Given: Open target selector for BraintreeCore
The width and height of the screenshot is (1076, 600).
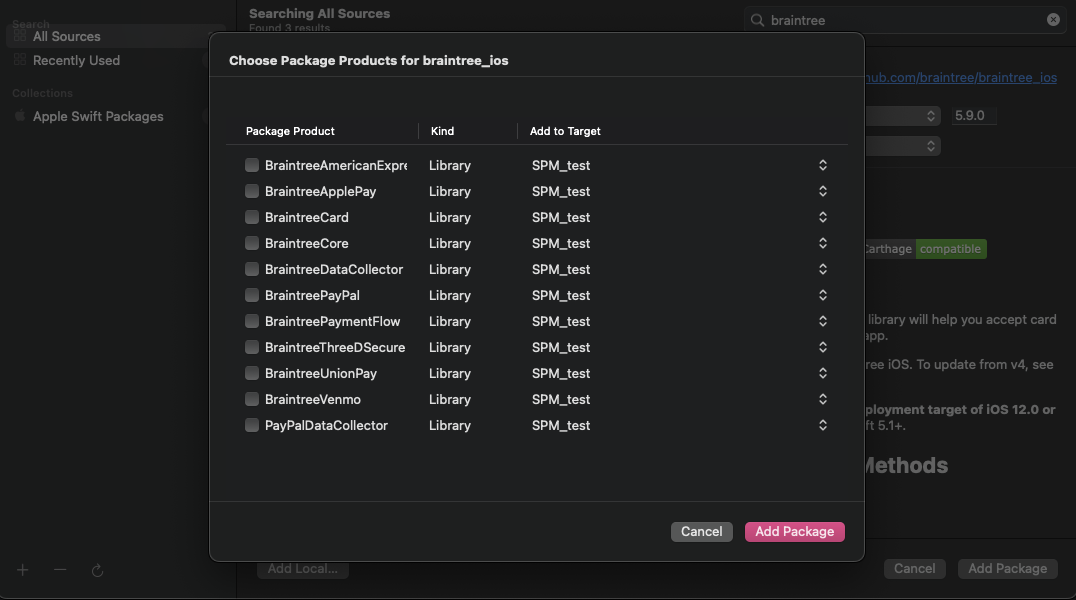Looking at the screenshot, I should pyautogui.click(x=823, y=244).
